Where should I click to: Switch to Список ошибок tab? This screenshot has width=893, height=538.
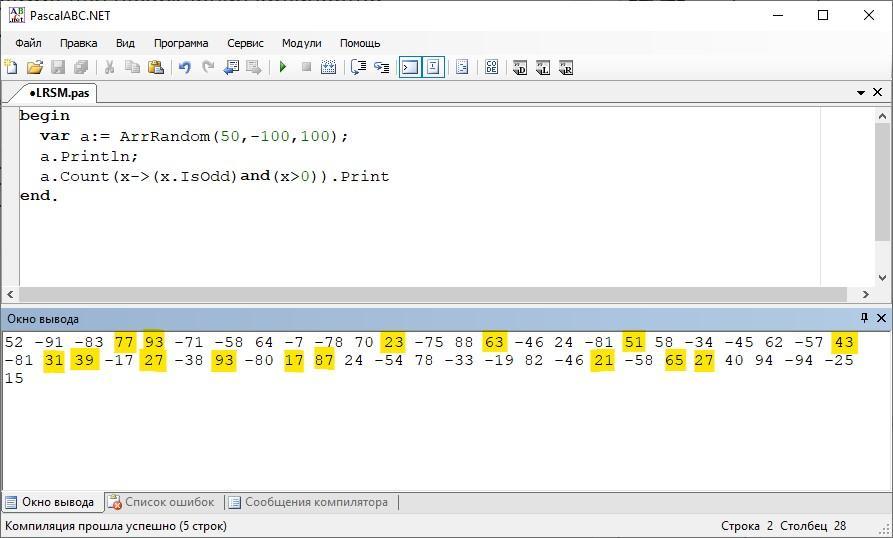click(x=162, y=502)
